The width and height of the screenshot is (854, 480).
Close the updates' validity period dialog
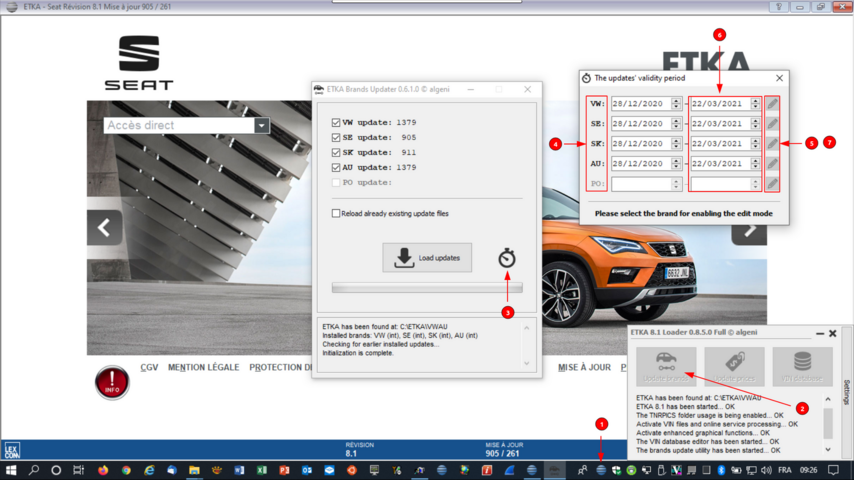(x=779, y=78)
